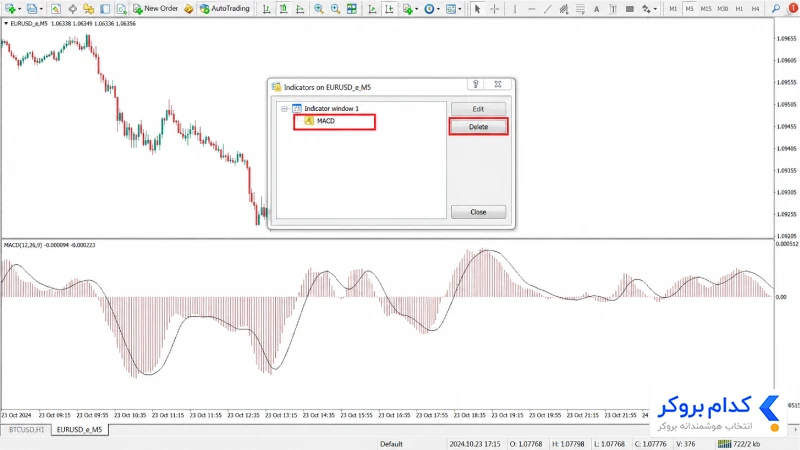Switch timeframe to H1
Image resolution: width=800 pixels, height=450 pixels.
pos(739,9)
